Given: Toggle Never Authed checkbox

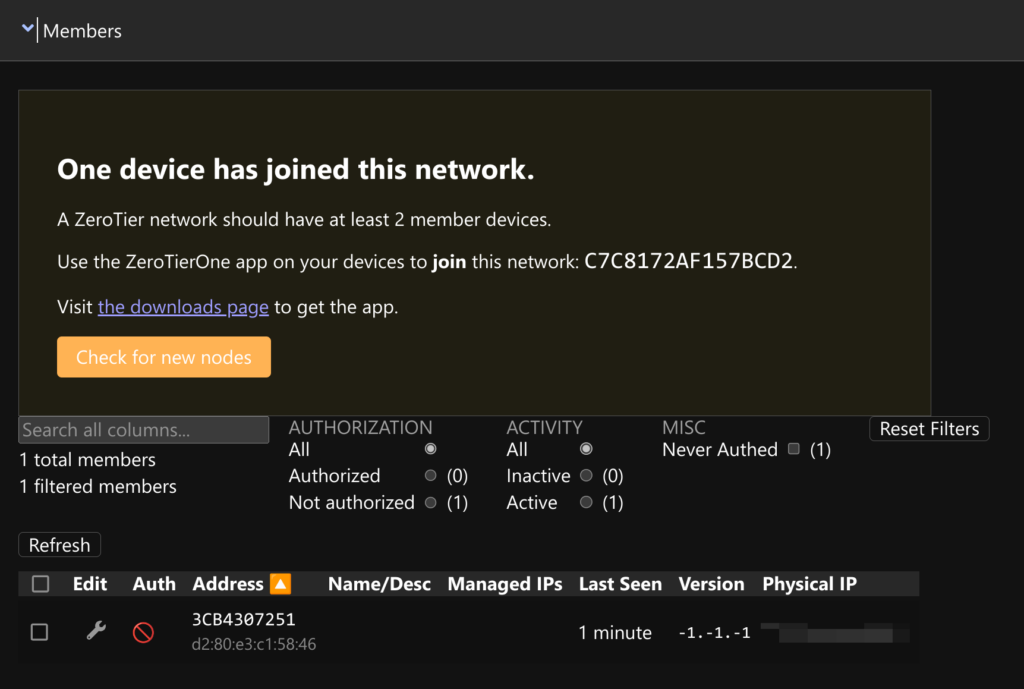Looking at the screenshot, I should [x=794, y=449].
